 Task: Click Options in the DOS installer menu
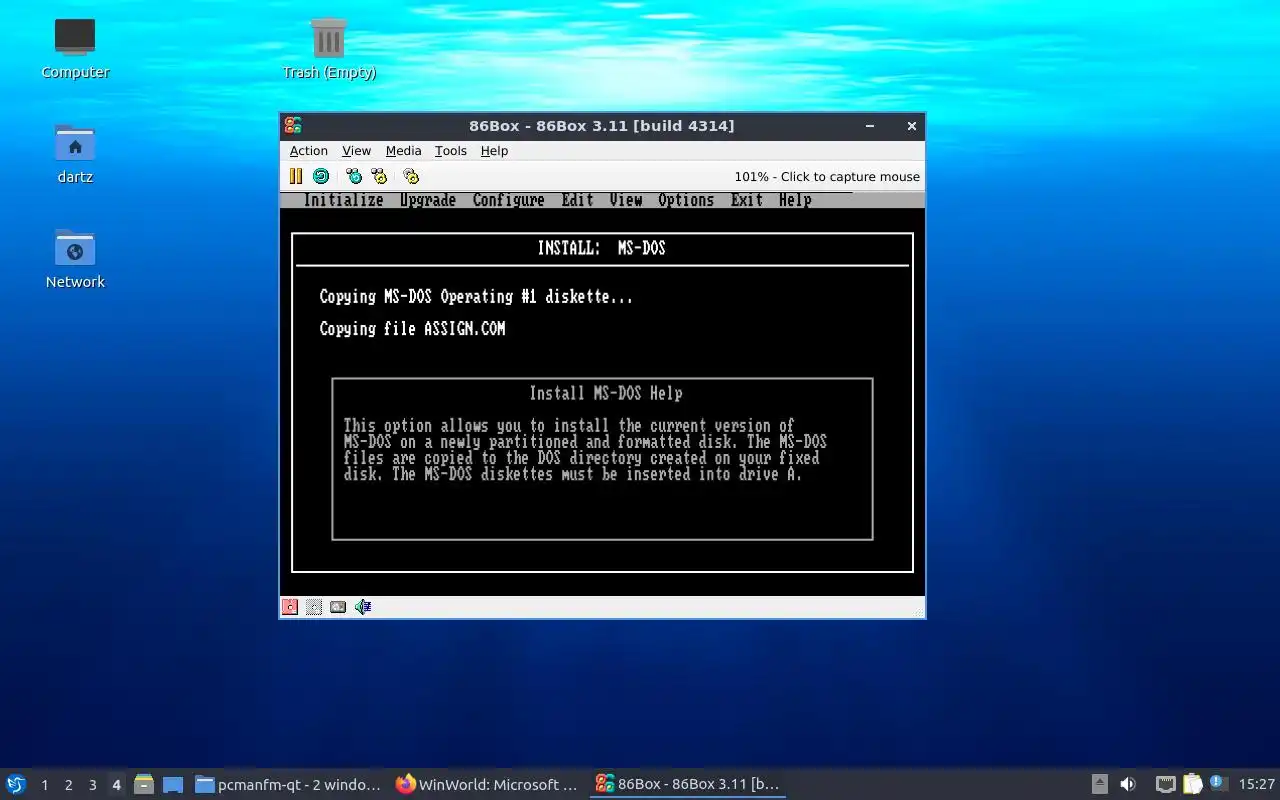[x=686, y=200]
